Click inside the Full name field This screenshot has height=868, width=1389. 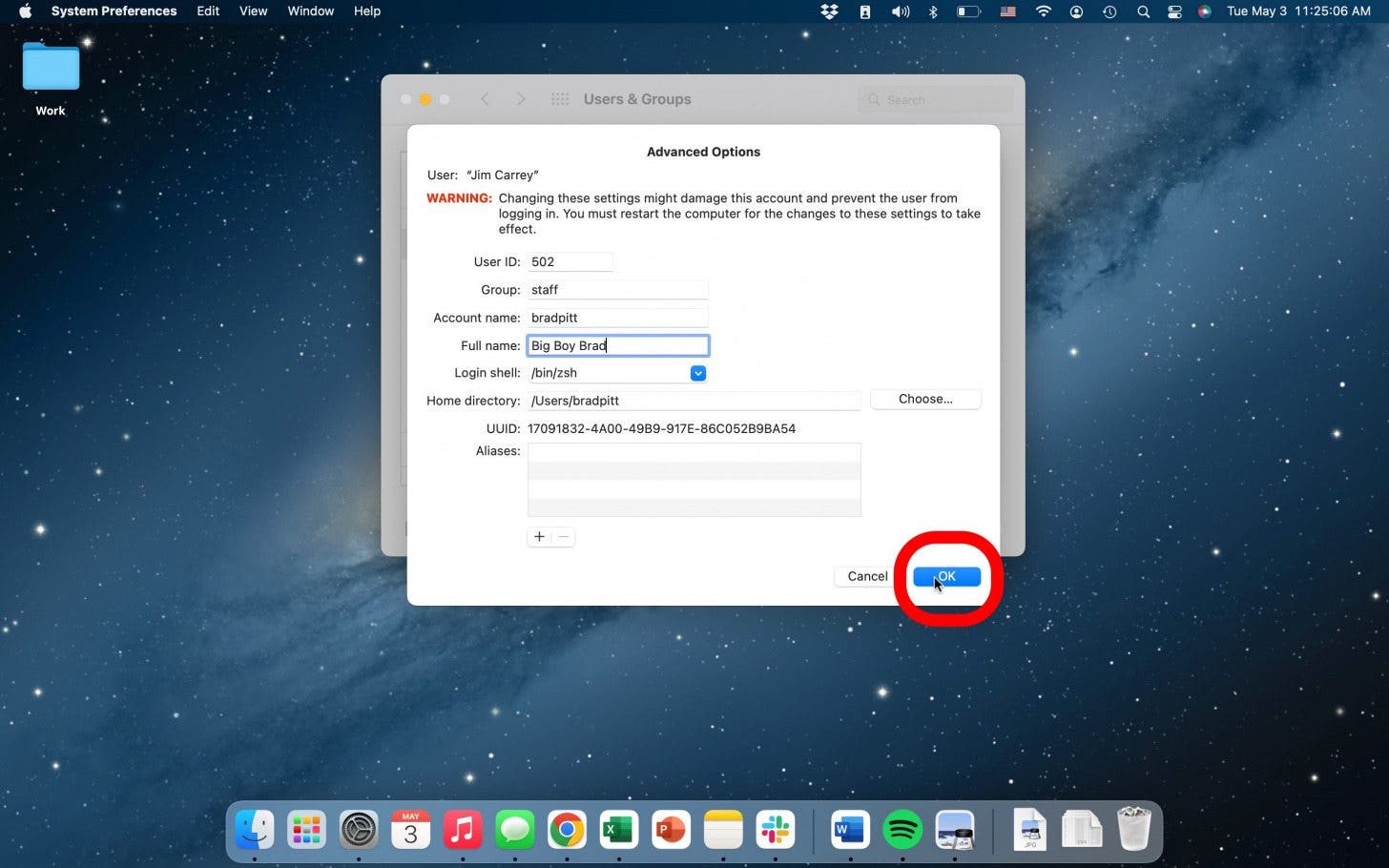click(x=617, y=345)
